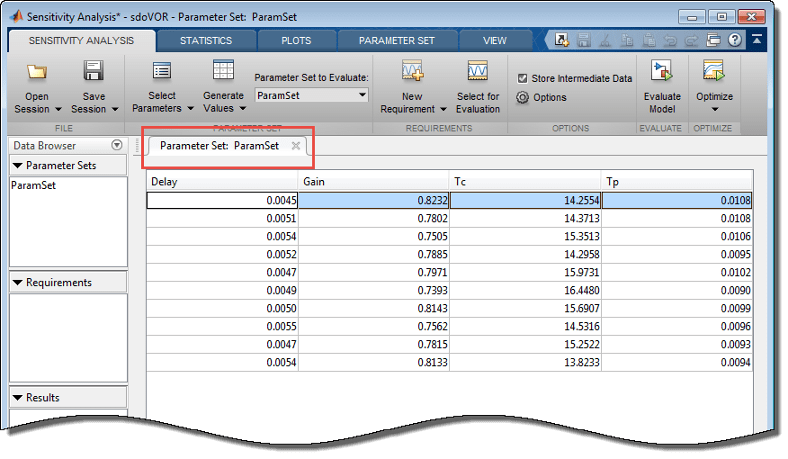Select the Gain cell 0.8232
The image size is (788, 459).
[373, 201]
